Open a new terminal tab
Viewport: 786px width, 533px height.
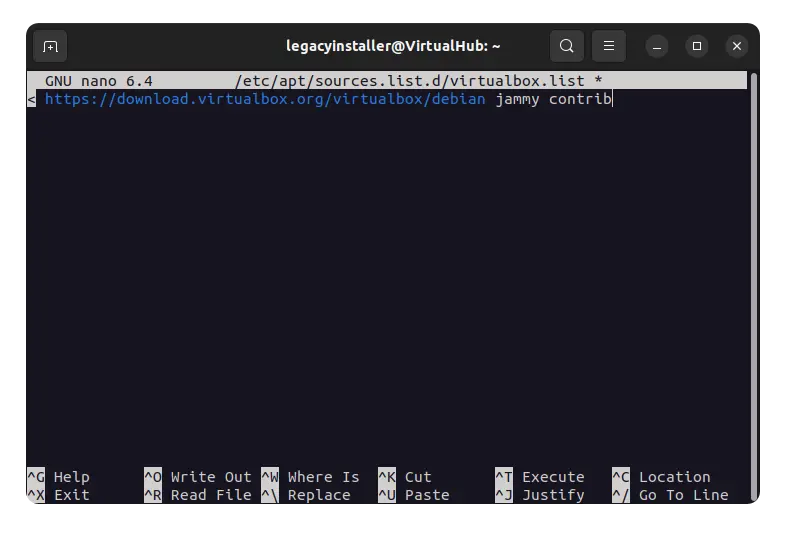click(x=50, y=47)
